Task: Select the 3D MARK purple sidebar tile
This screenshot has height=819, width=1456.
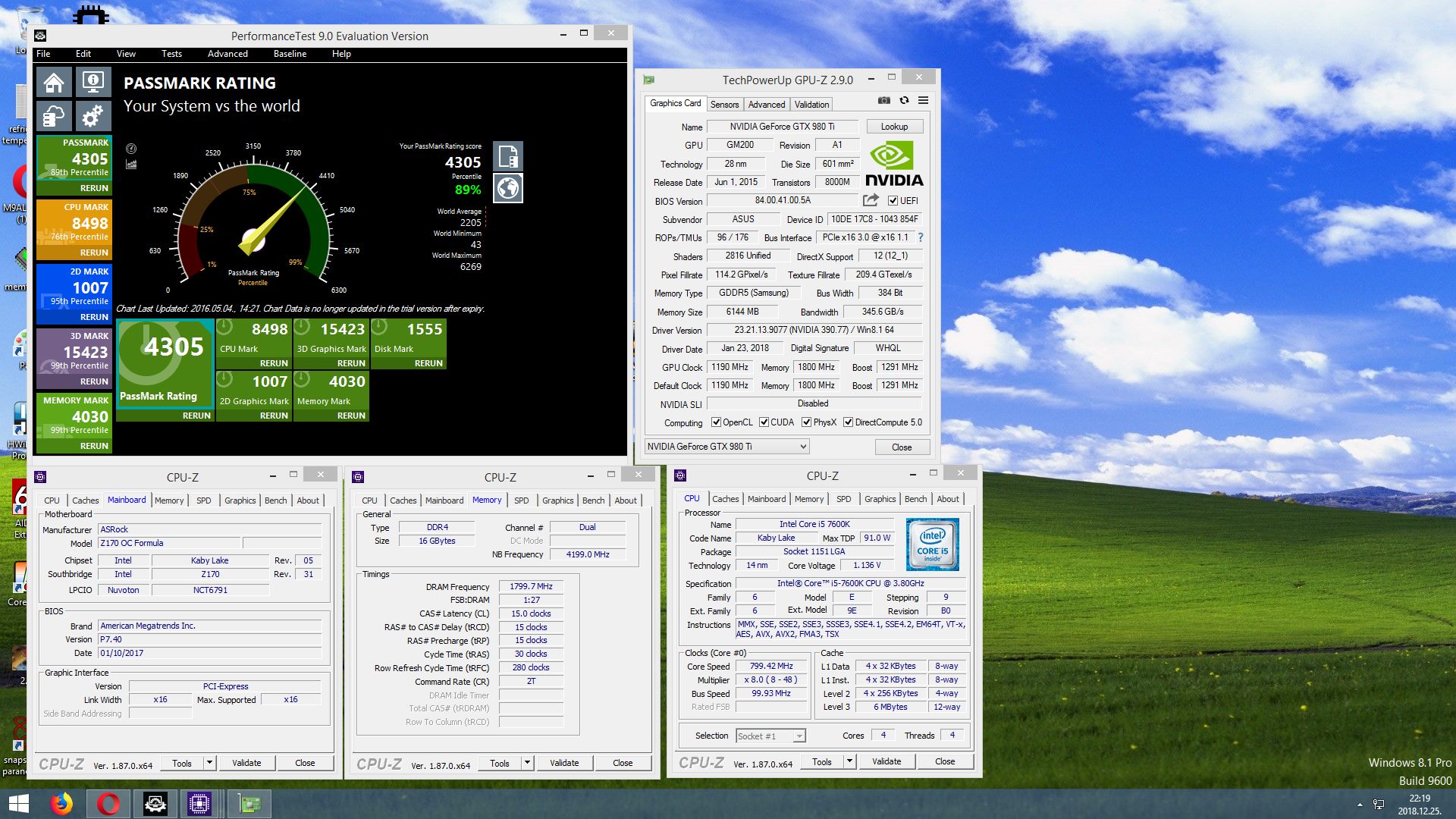Action: (x=74, y=358)
